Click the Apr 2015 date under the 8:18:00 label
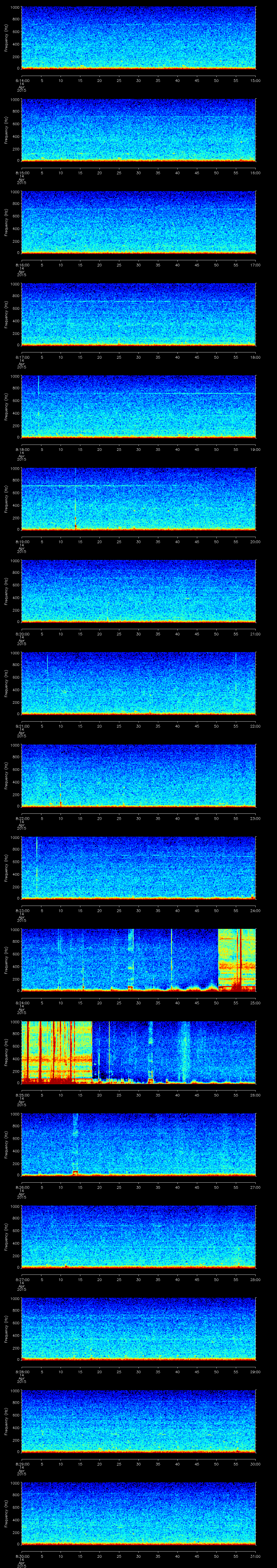 click(x=21, y=458)
